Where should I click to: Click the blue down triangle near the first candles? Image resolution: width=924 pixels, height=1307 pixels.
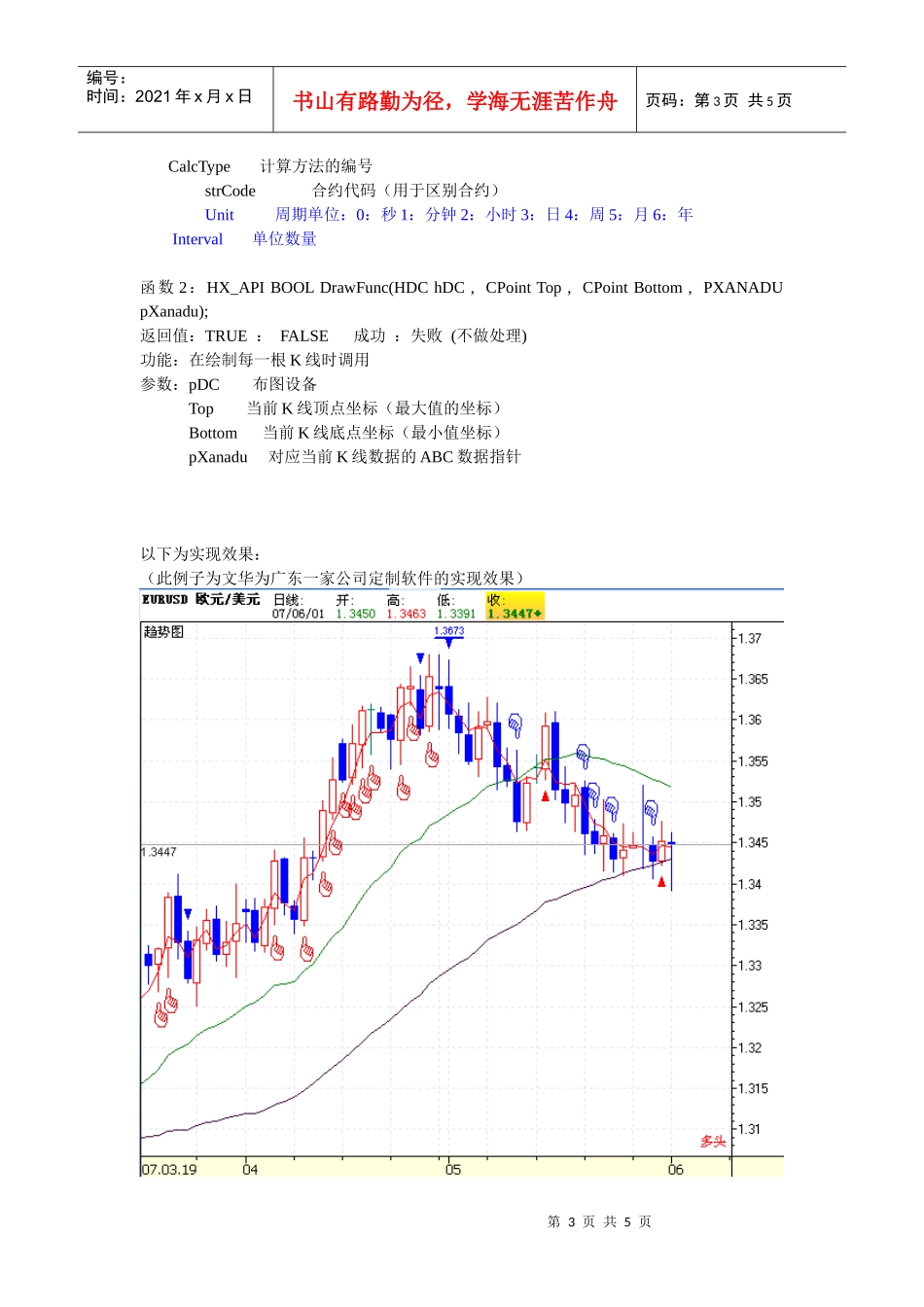(188, 914)
